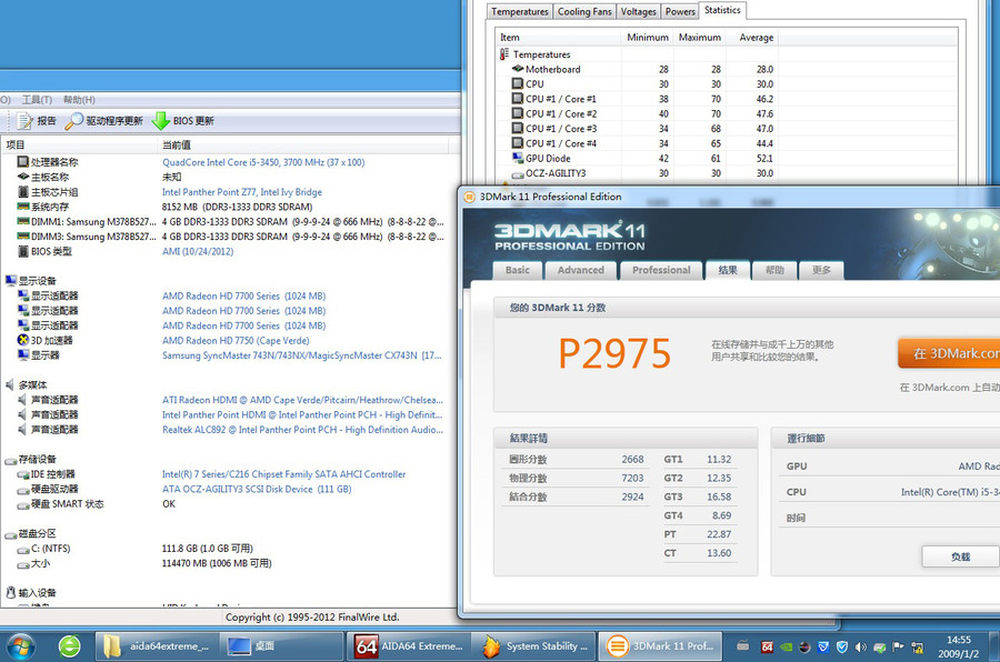The width and height of the screenshot is (1000, 662).
Task: Open the Intel(R) 7 Series SATA AHCI Controller link
Action: [x=284, y=474]
